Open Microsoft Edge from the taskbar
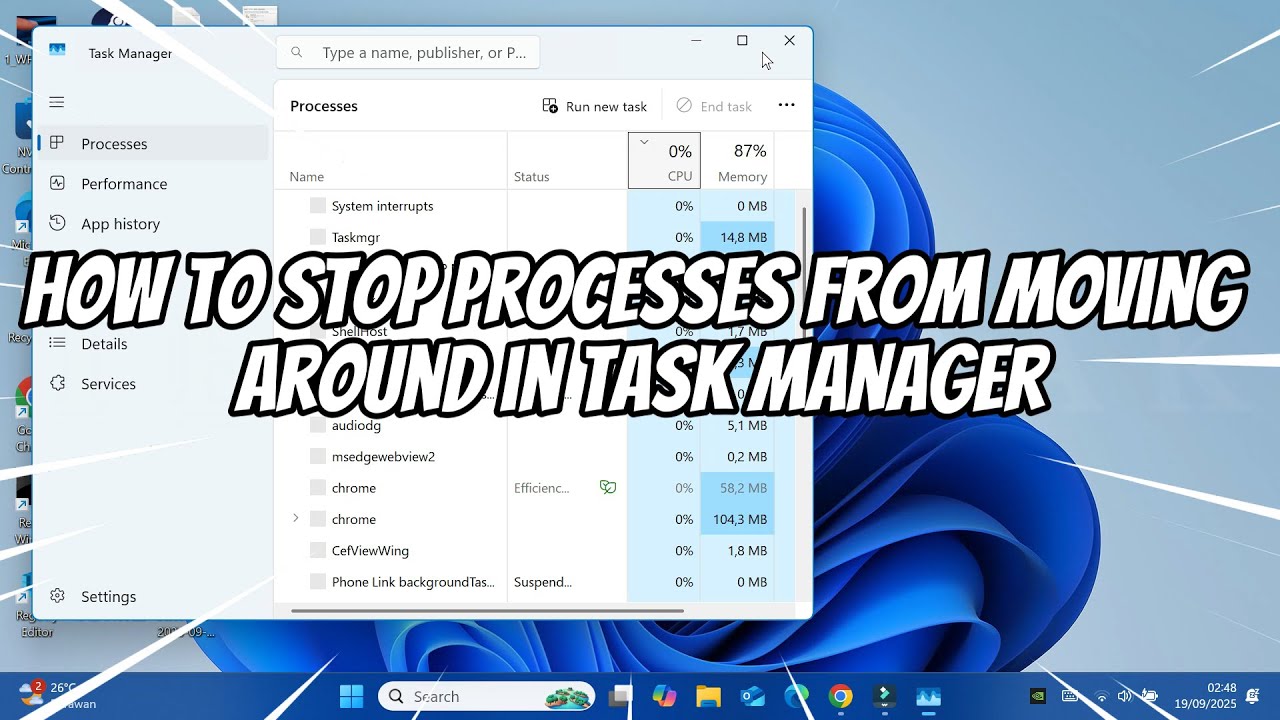 (796, 696)
